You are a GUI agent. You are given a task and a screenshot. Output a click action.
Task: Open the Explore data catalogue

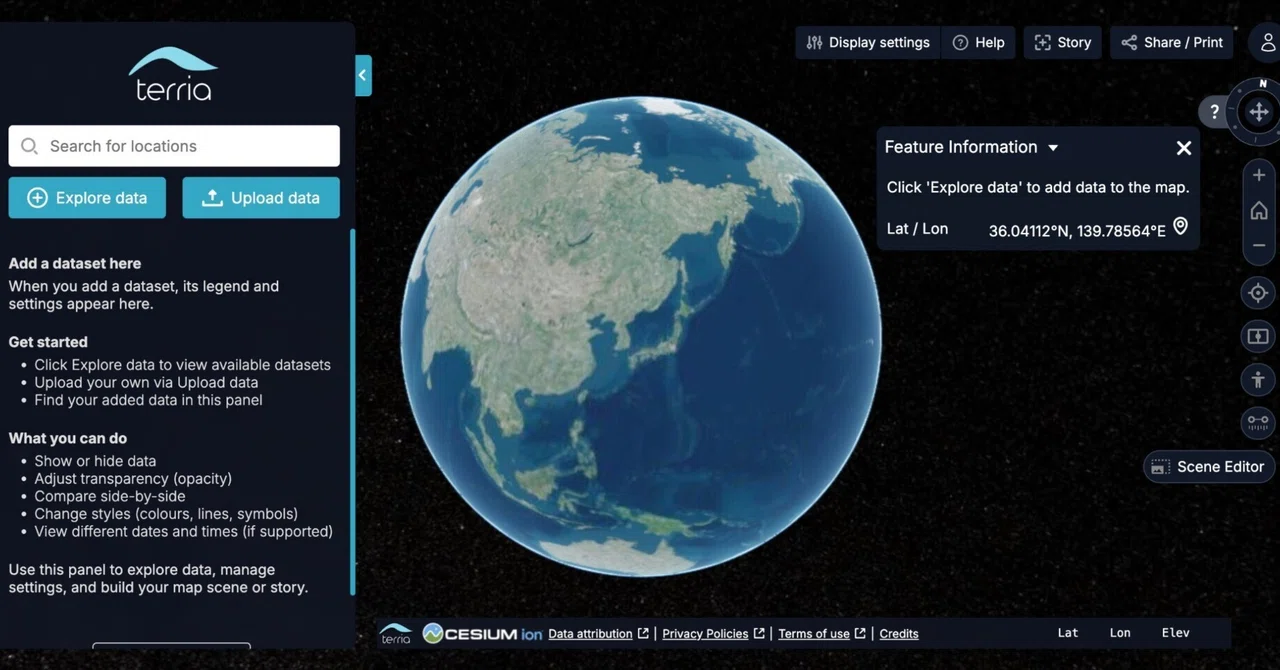click(x=87, y=198)
